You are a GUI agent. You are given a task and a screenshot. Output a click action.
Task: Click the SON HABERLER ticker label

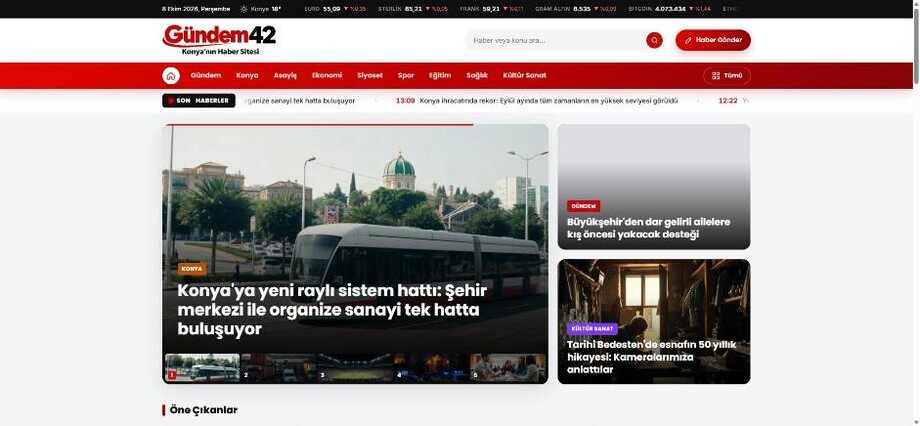click(198, 101)
